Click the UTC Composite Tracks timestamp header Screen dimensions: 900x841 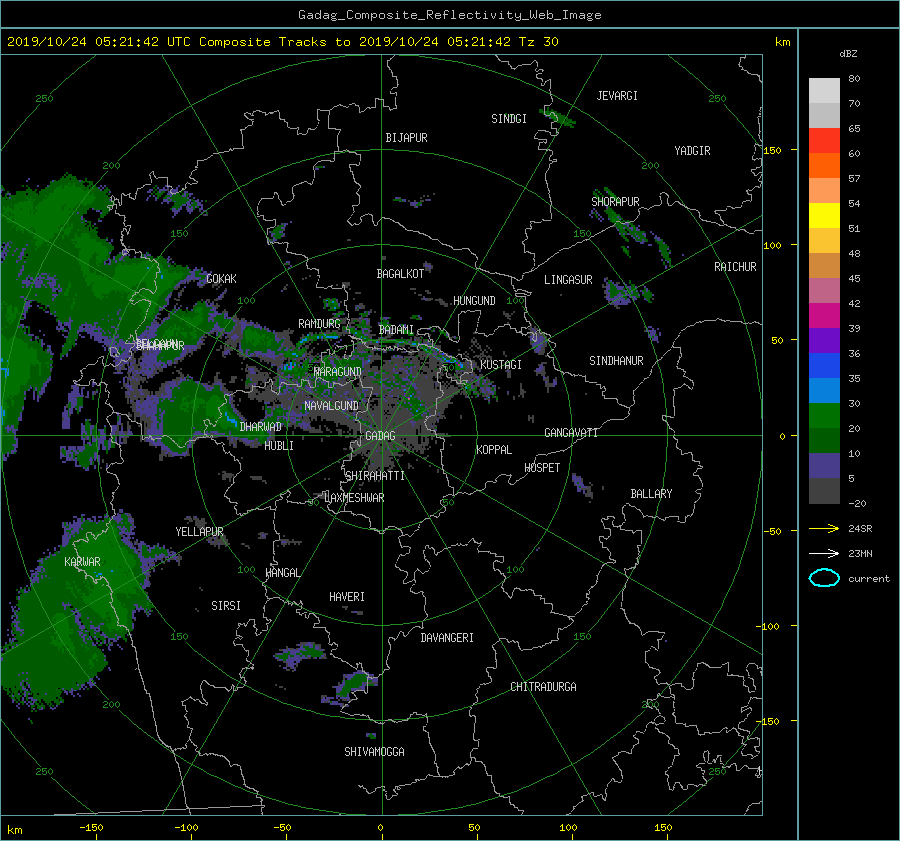(282, 42)
